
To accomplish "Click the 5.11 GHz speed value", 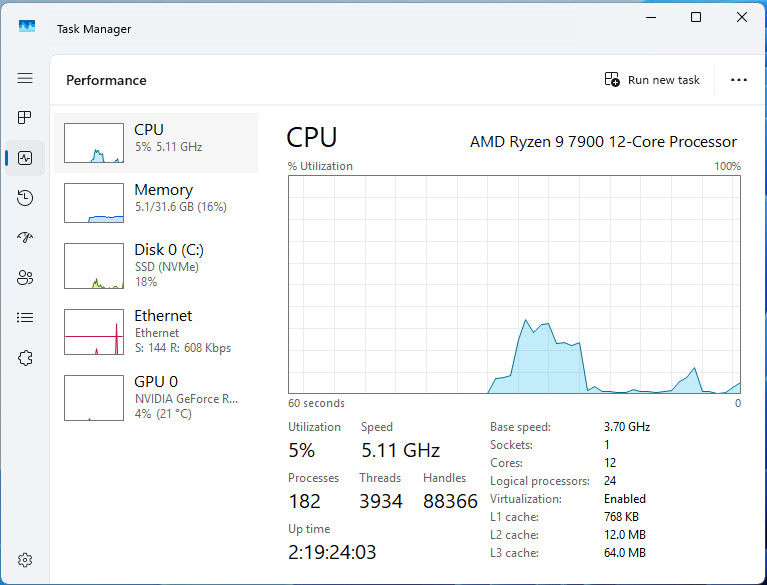I will pos(401,450).
